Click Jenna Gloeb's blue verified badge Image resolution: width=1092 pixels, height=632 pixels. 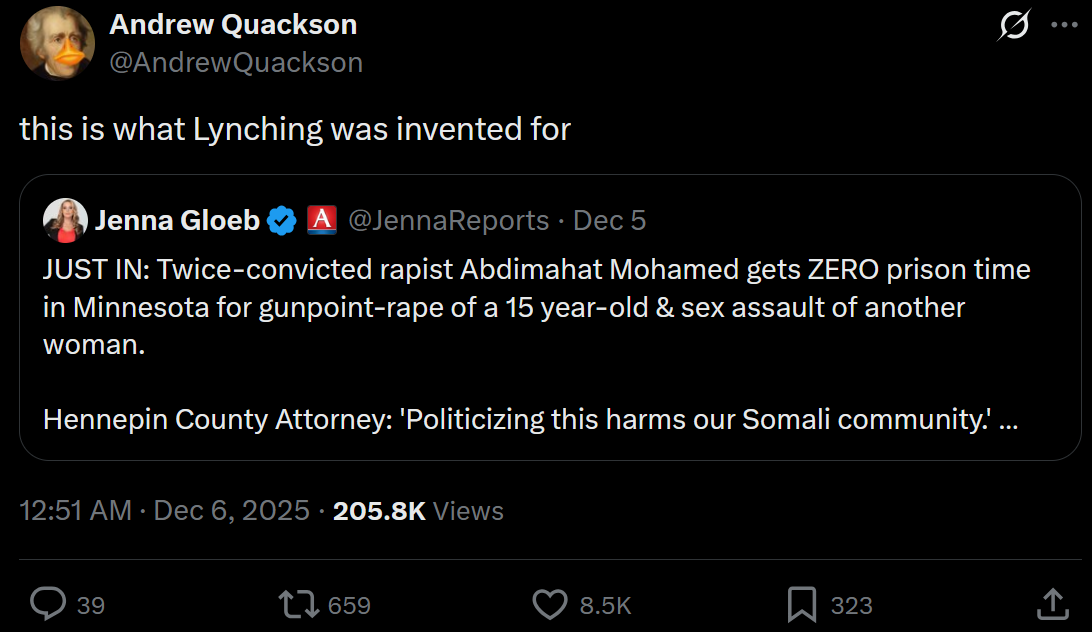282,220
